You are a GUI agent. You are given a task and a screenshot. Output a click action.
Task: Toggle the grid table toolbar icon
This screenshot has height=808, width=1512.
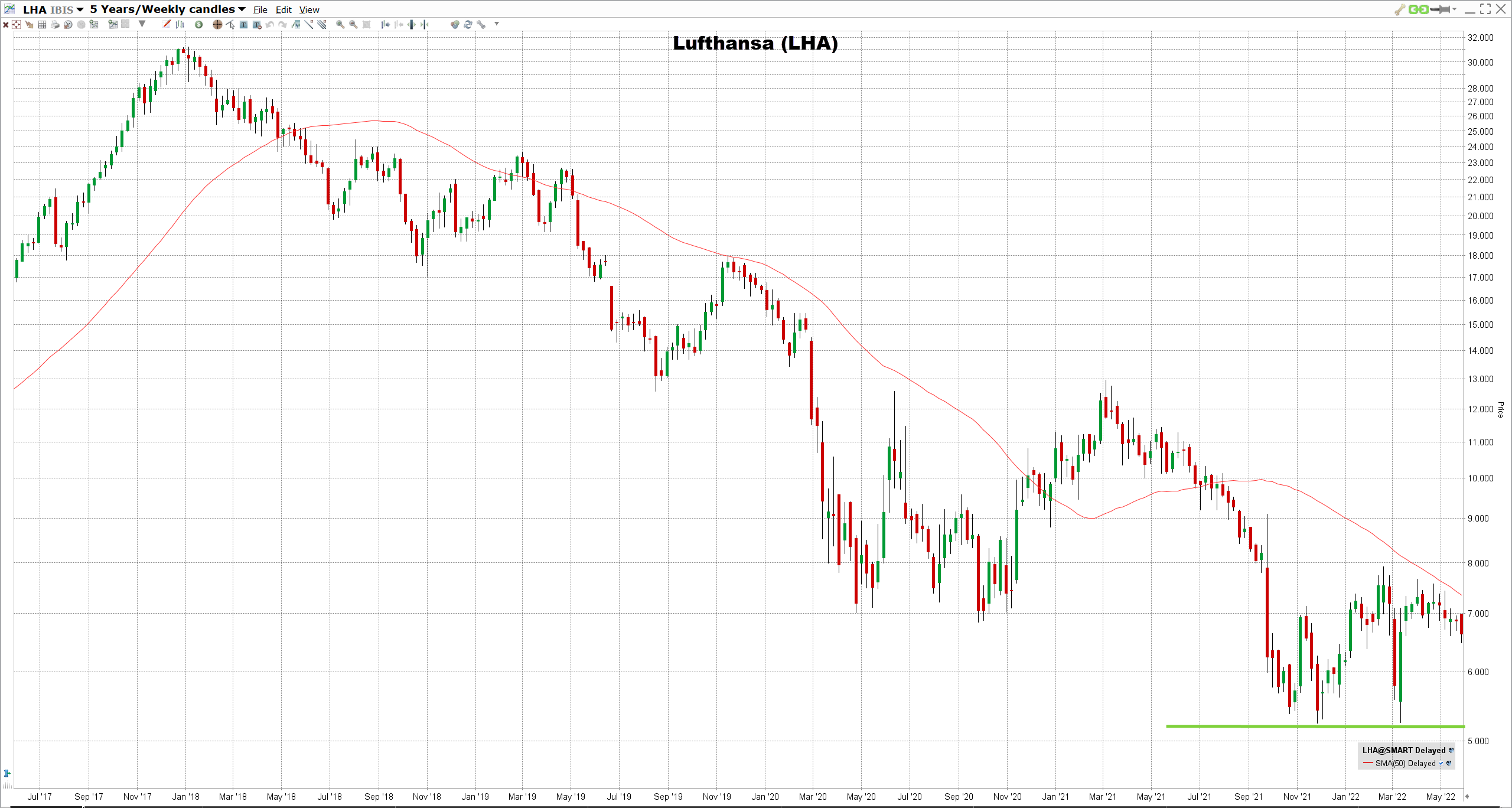[x=42, y=24]
